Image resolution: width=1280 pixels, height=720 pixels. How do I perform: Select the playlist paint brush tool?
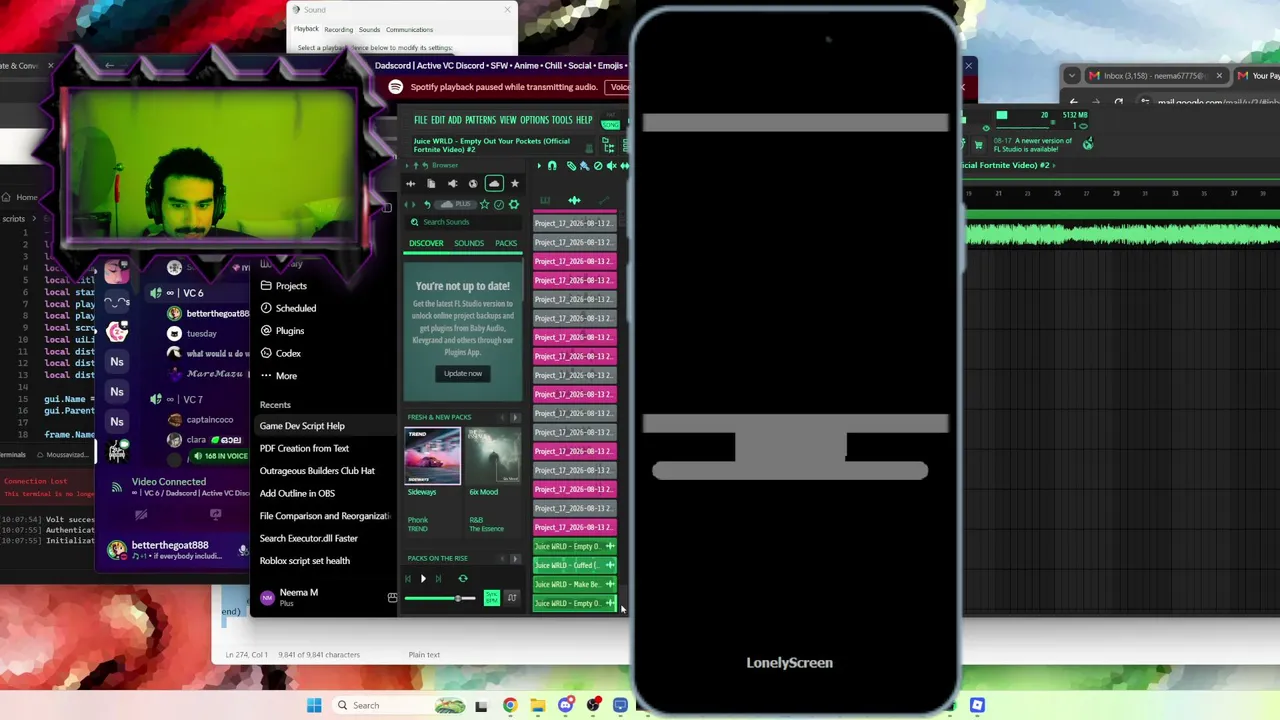pyautogui.click(x=585, y=166)
